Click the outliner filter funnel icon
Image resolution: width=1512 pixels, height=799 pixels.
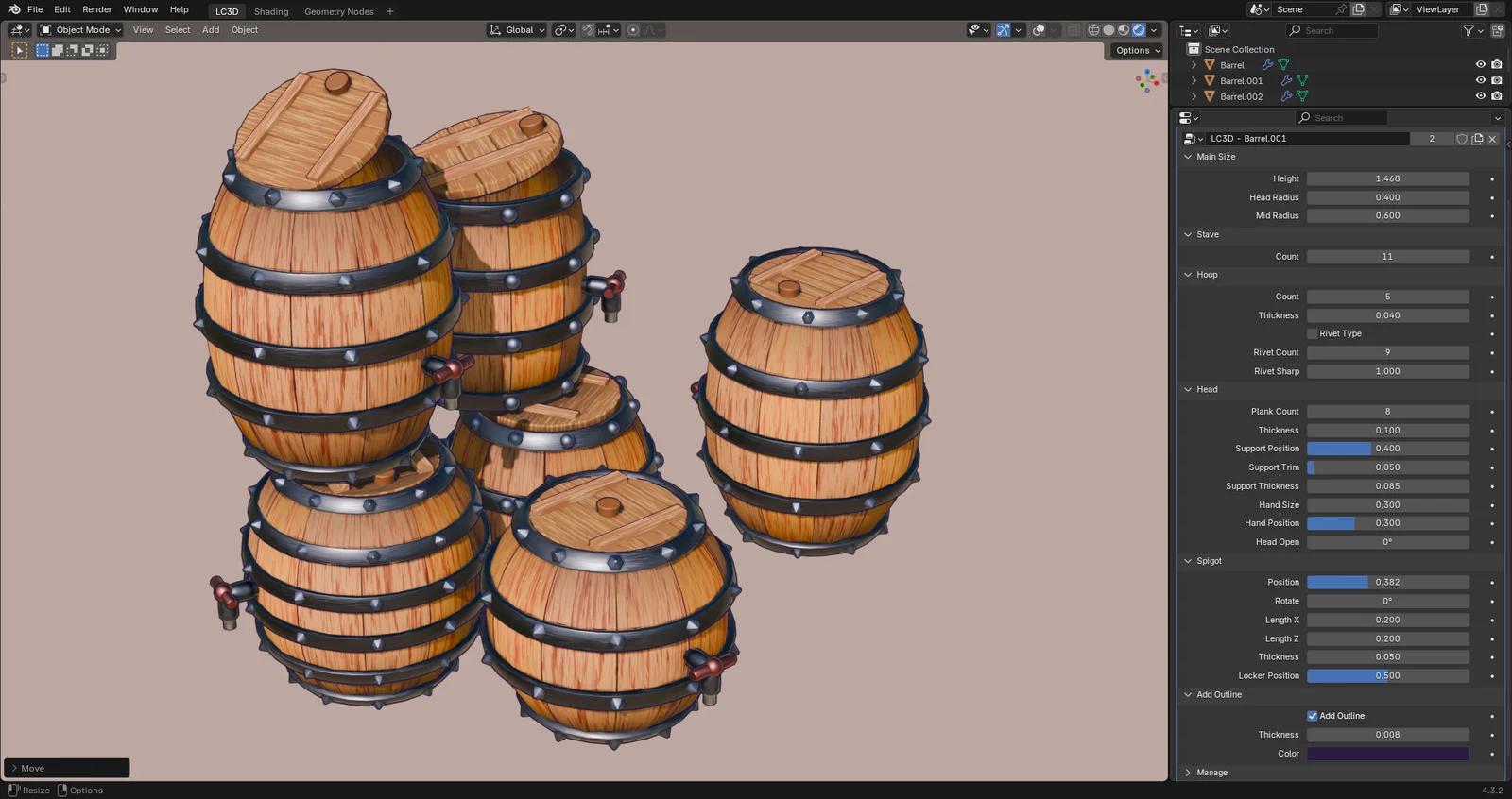1469,31
